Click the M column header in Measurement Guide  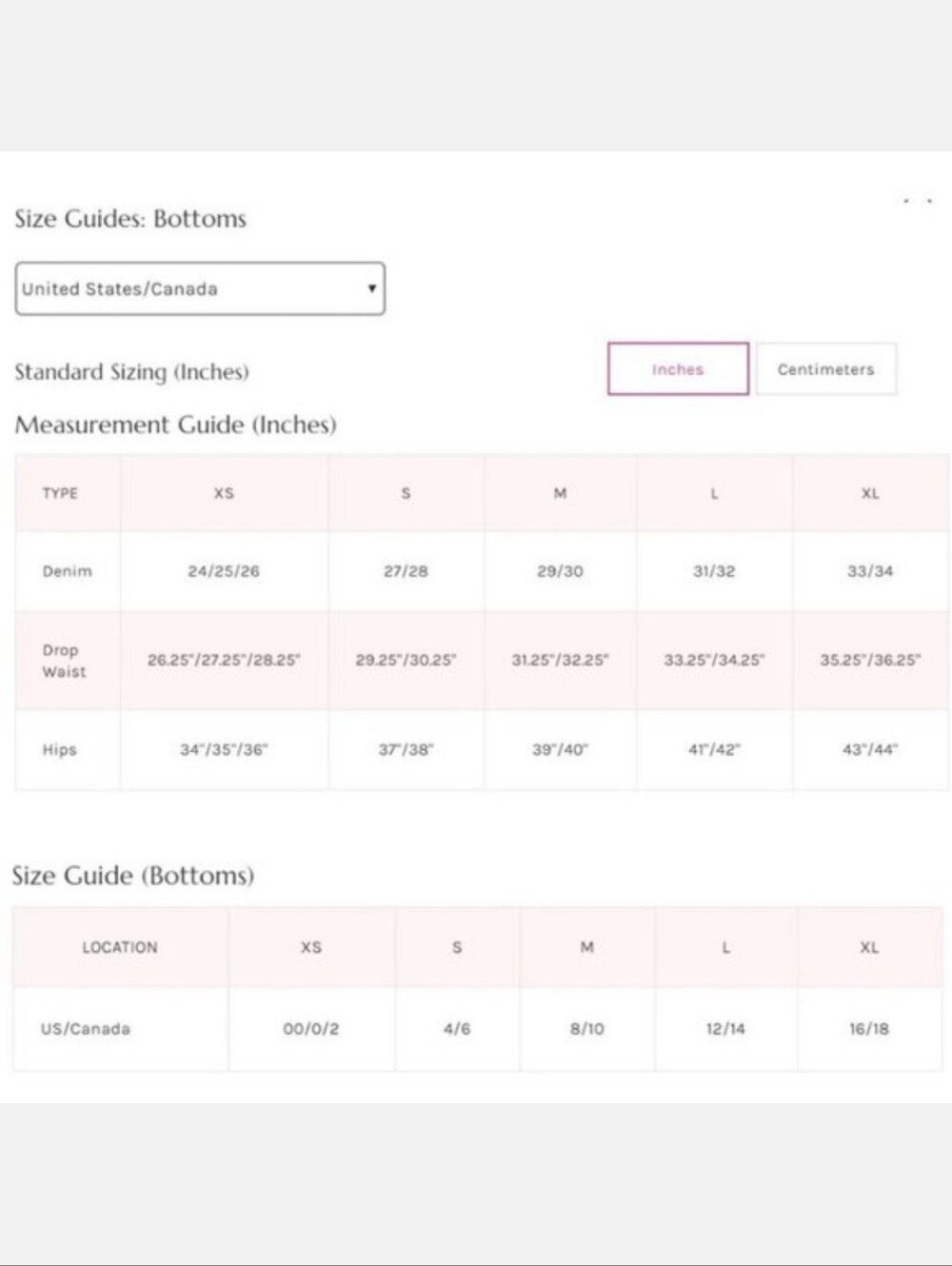click(560, 493)
